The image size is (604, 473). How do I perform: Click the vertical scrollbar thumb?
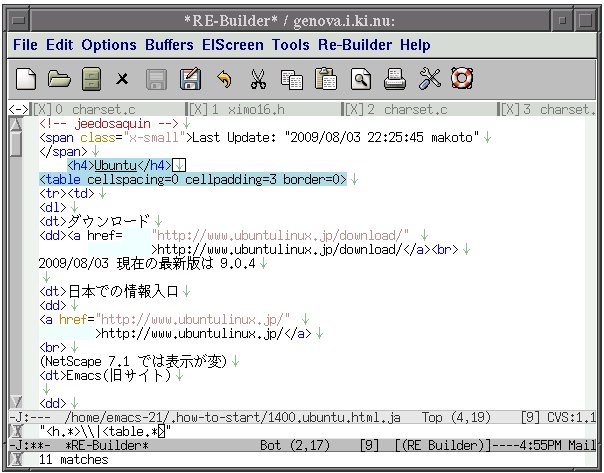pos(16,144)
